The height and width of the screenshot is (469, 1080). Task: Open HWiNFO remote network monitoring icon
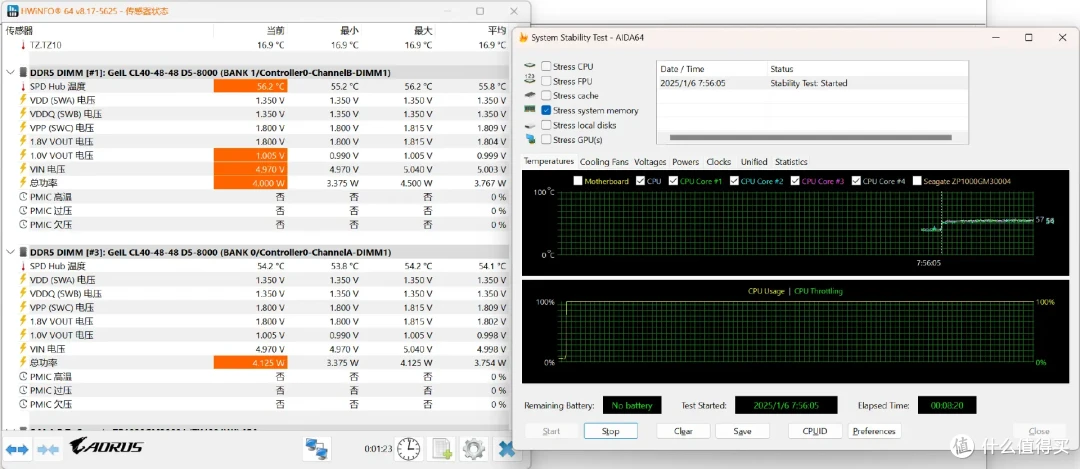click(317, 450)
